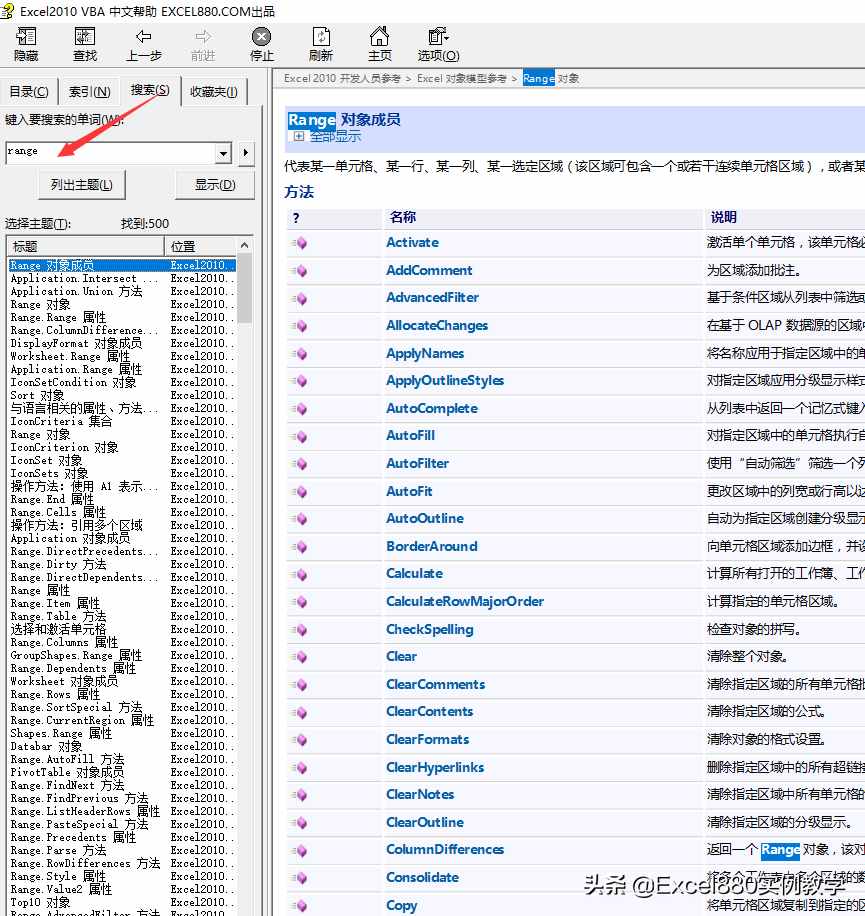
Task: Open breadcrumb link Excel 2010 开发人员参考
Action: pos(342,78)
